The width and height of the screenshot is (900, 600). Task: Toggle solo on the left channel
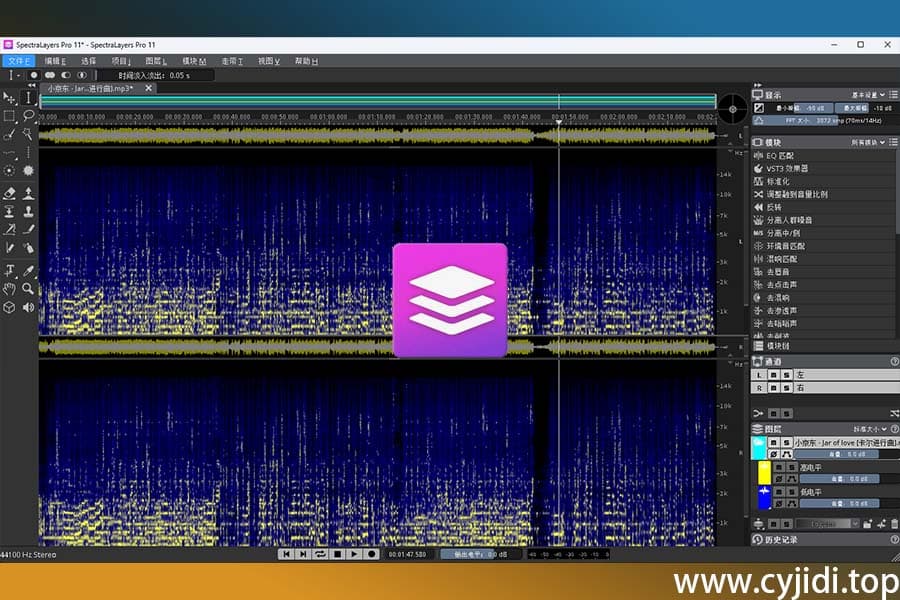(786, 375)
